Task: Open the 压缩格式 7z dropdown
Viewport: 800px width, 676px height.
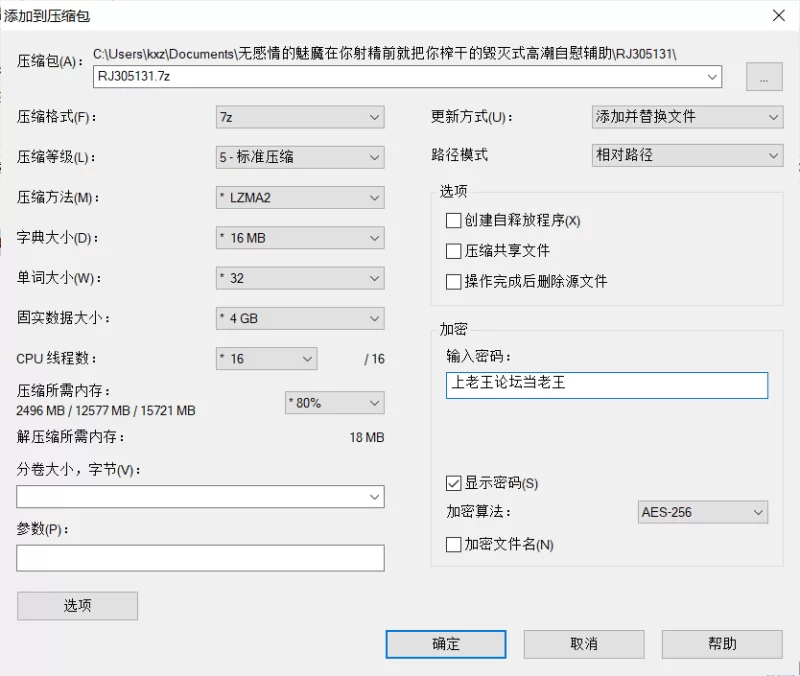Action: pyautogui.click(x=300, y=117)
